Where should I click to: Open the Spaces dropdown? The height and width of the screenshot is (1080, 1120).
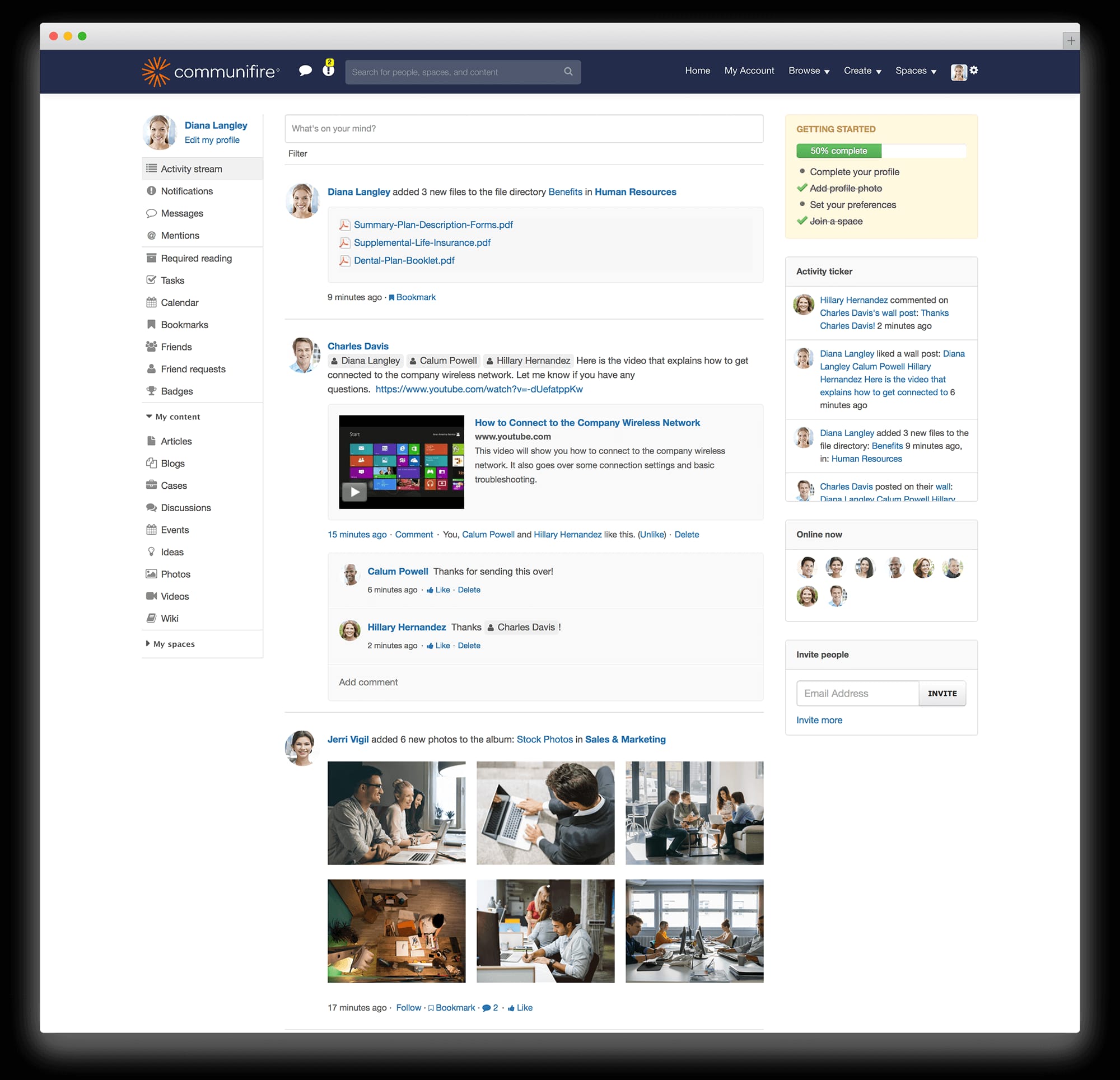click(x=916, y=71)
